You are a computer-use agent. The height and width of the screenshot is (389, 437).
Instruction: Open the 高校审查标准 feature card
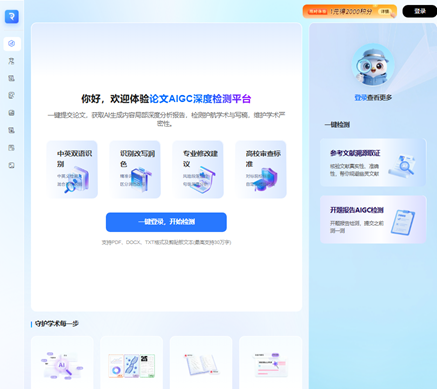click(x=261, y=169)
